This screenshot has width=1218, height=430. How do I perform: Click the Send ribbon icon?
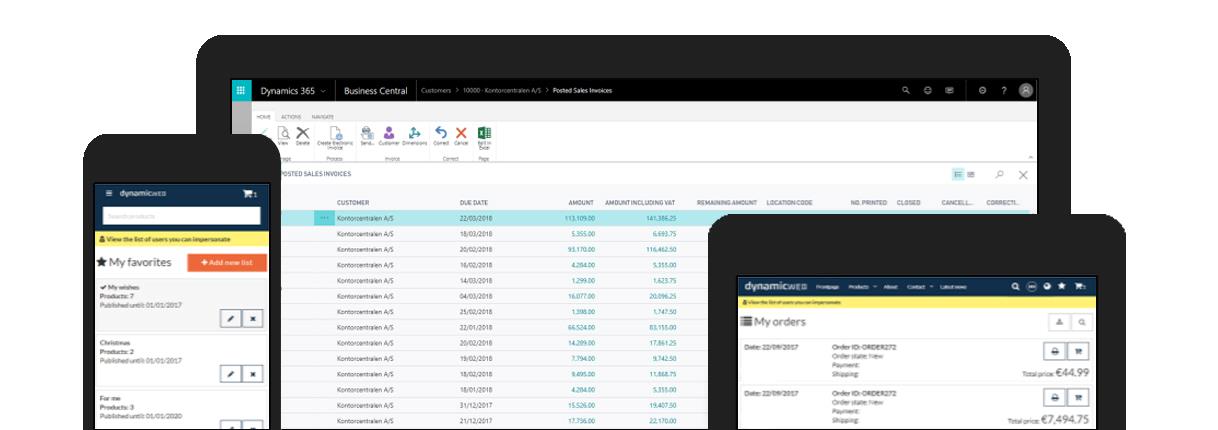click(x=367, y=135)
